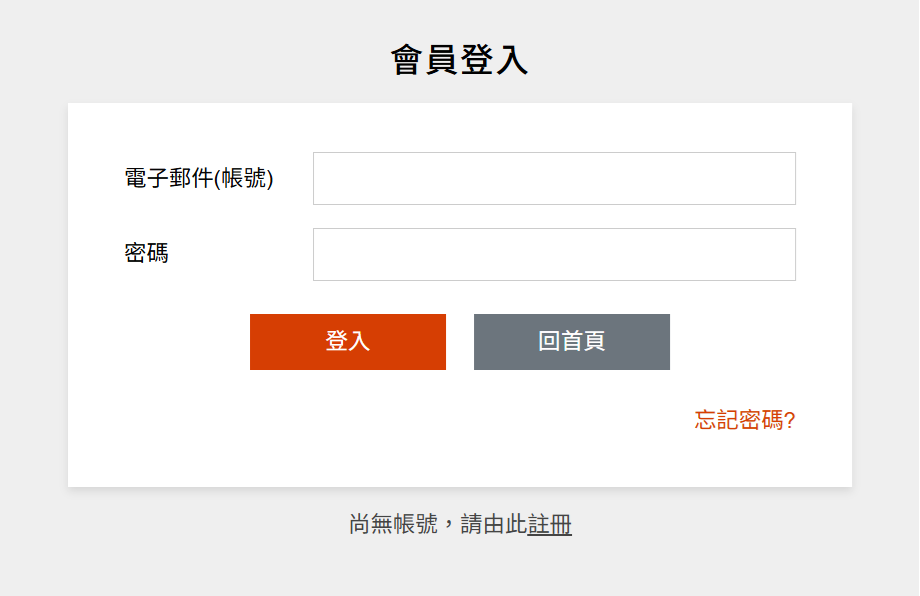Go to registration via 註冊

click(550, 524)
